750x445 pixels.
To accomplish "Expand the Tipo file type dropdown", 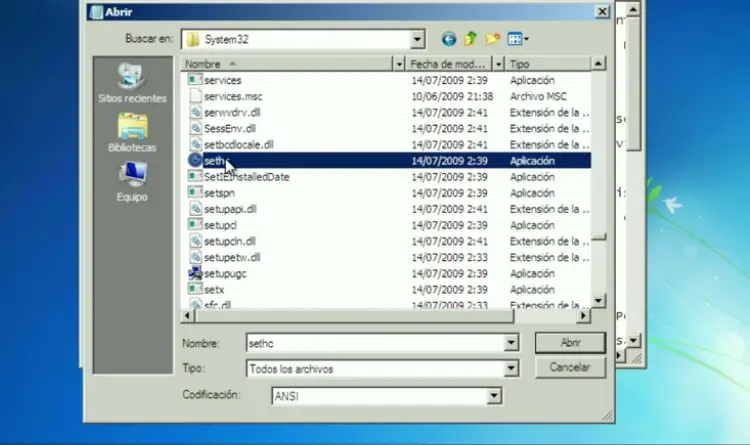I will point(511,368).
